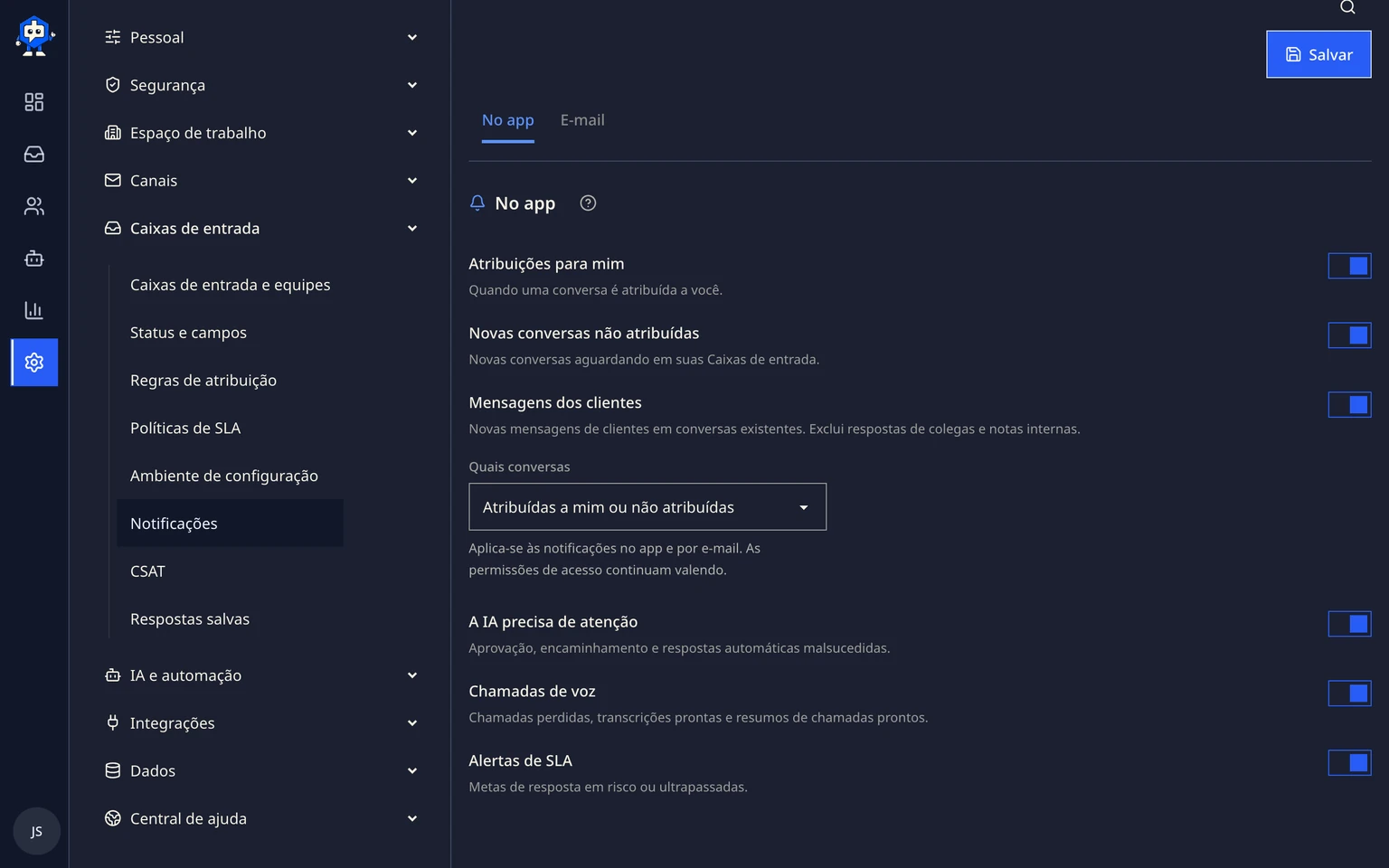Open the contacts people icon in the sidebar

(34, 206)
